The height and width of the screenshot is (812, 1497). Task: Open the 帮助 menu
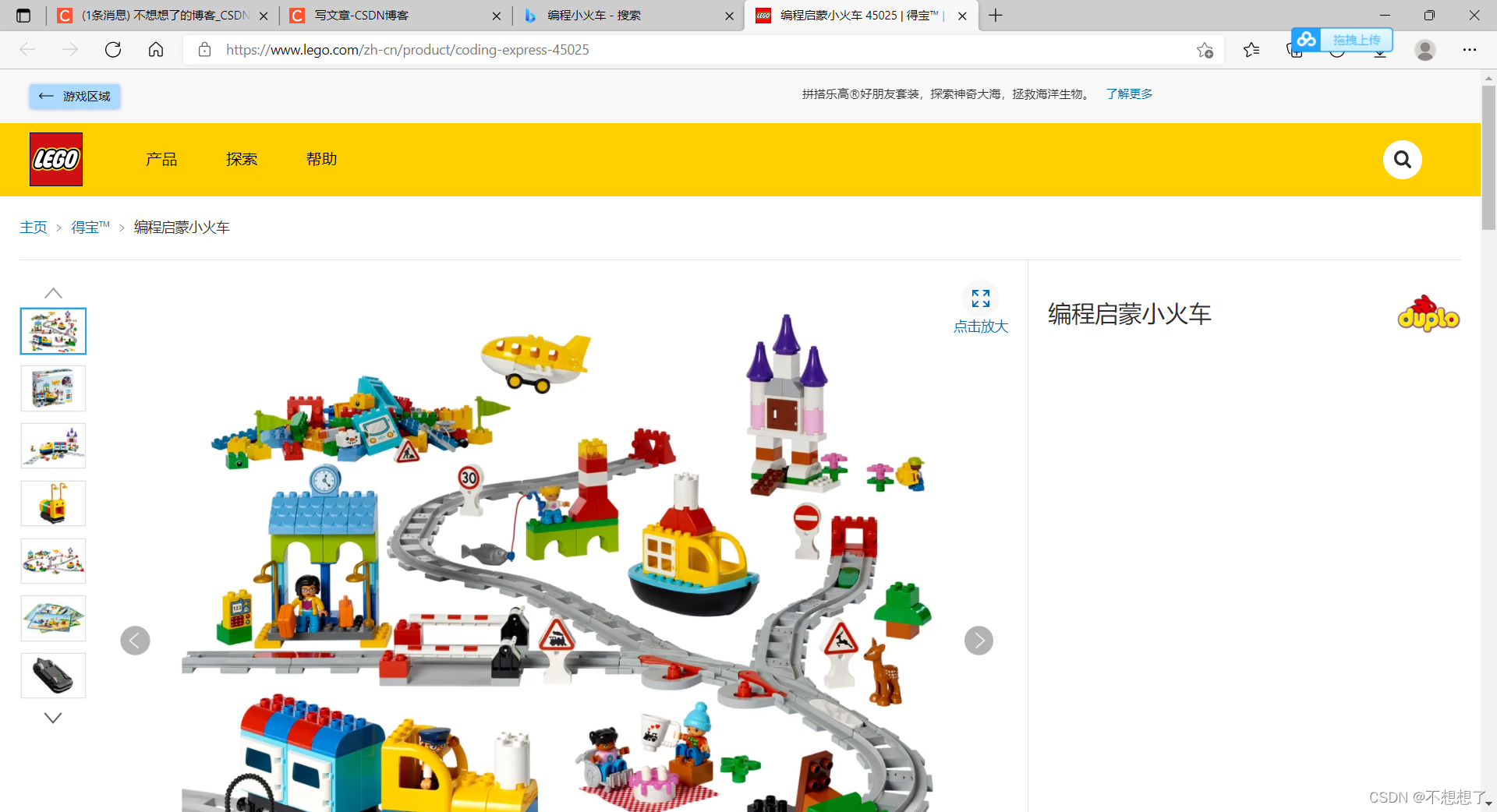322,159
